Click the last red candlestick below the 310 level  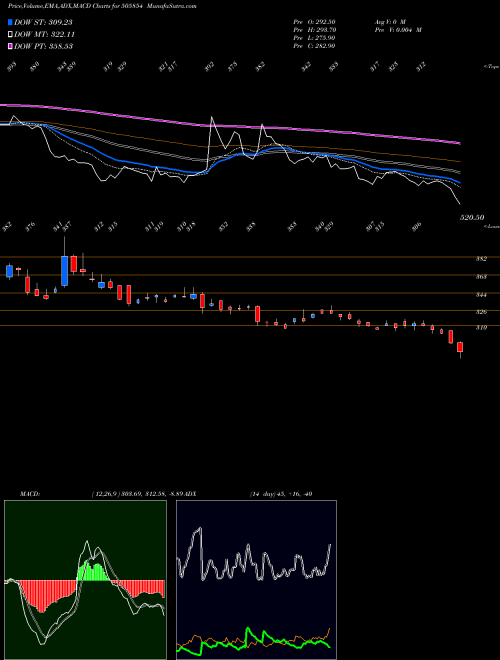(x=460, y=347)
